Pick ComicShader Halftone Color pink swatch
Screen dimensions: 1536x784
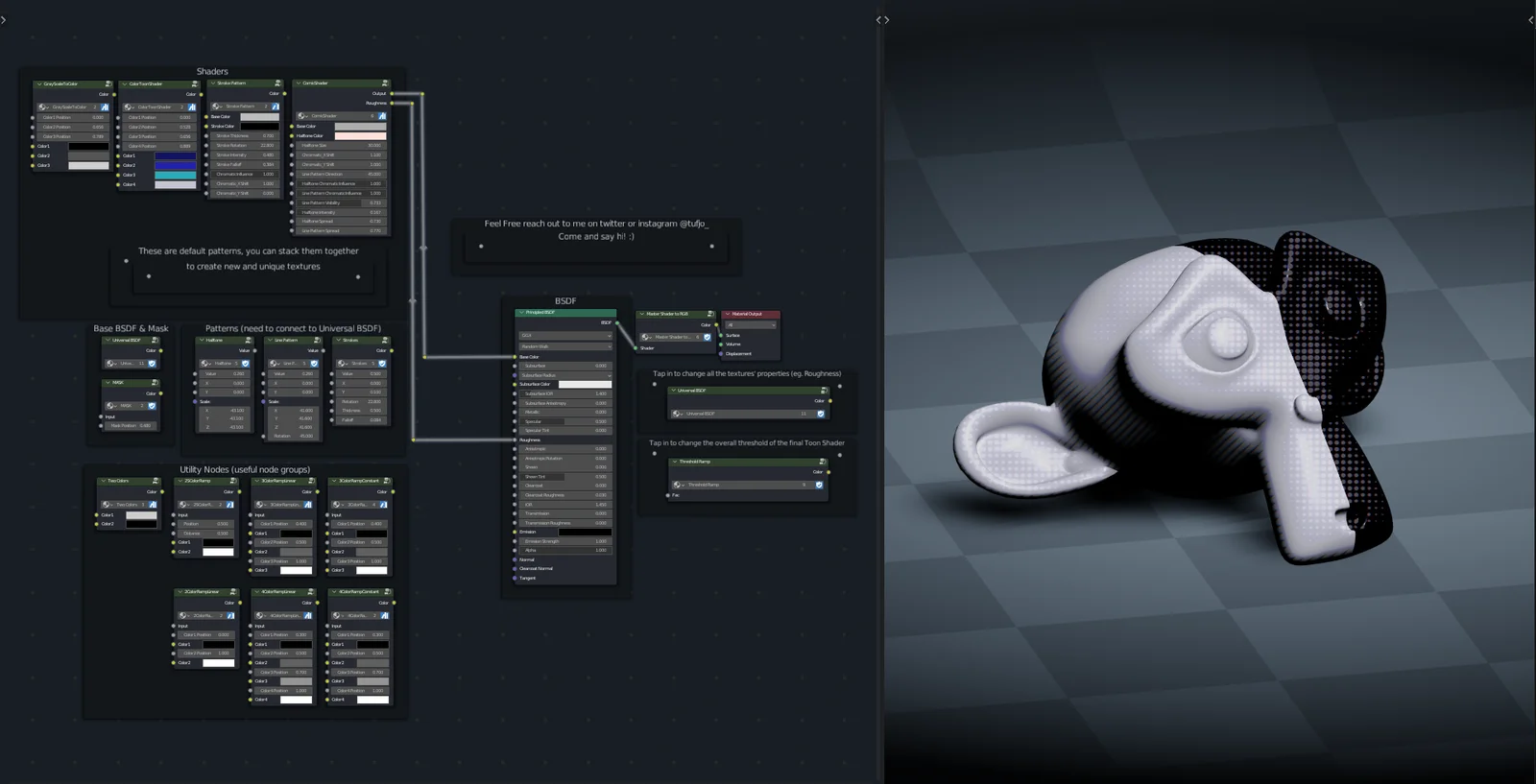360,136
